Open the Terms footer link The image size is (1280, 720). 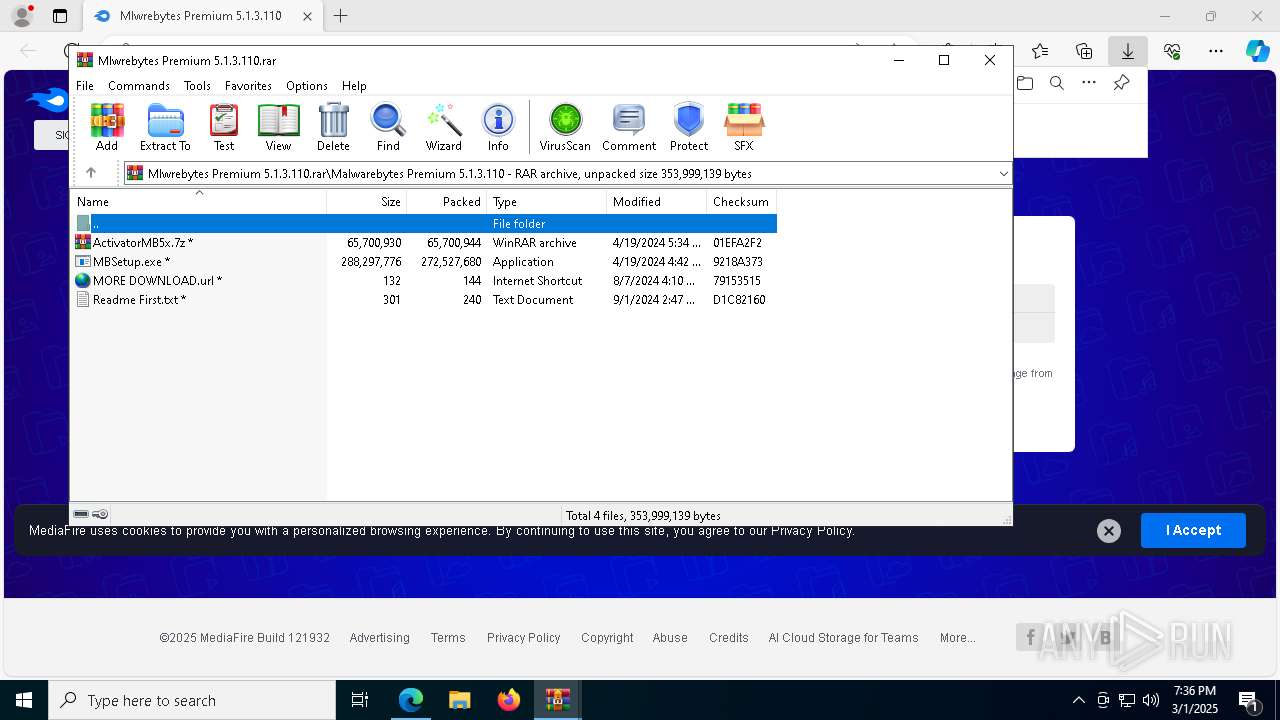[x=448, y=638]
